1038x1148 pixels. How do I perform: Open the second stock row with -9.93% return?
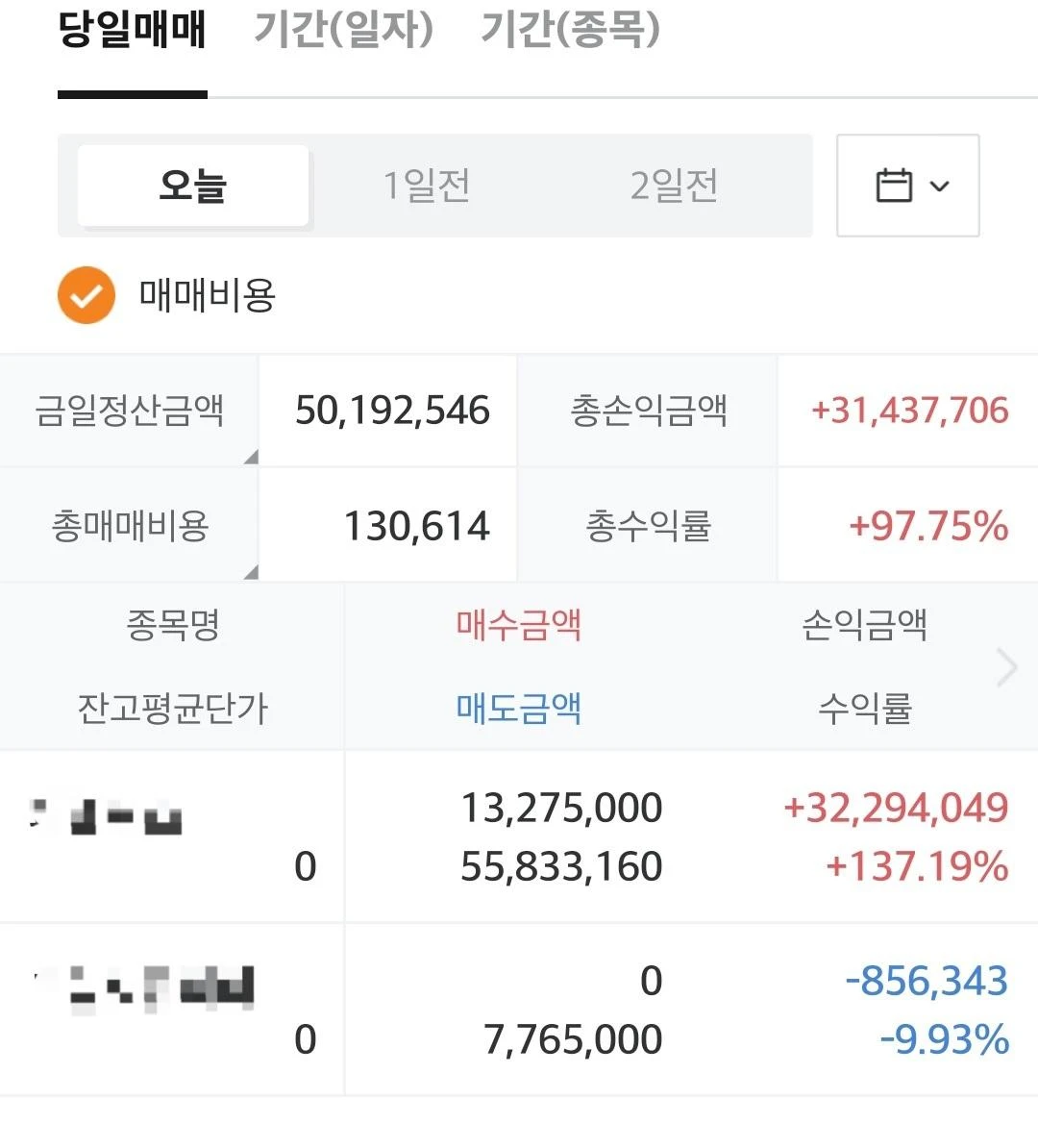click(x=519, y=1010)
